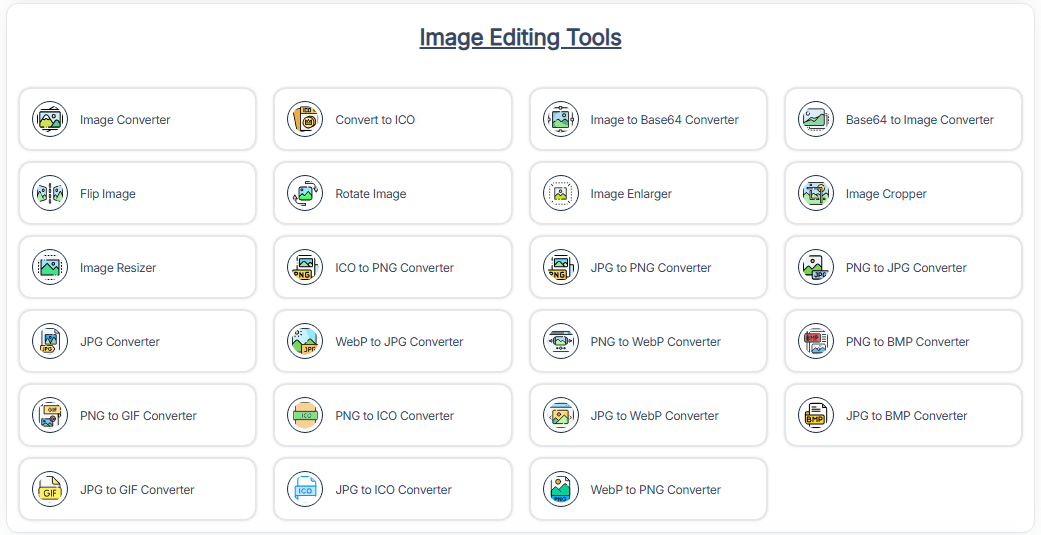This screenshot has height=535, width=1041.
Task: Go to the JPG to GIF Converter label
Action: 137,490
